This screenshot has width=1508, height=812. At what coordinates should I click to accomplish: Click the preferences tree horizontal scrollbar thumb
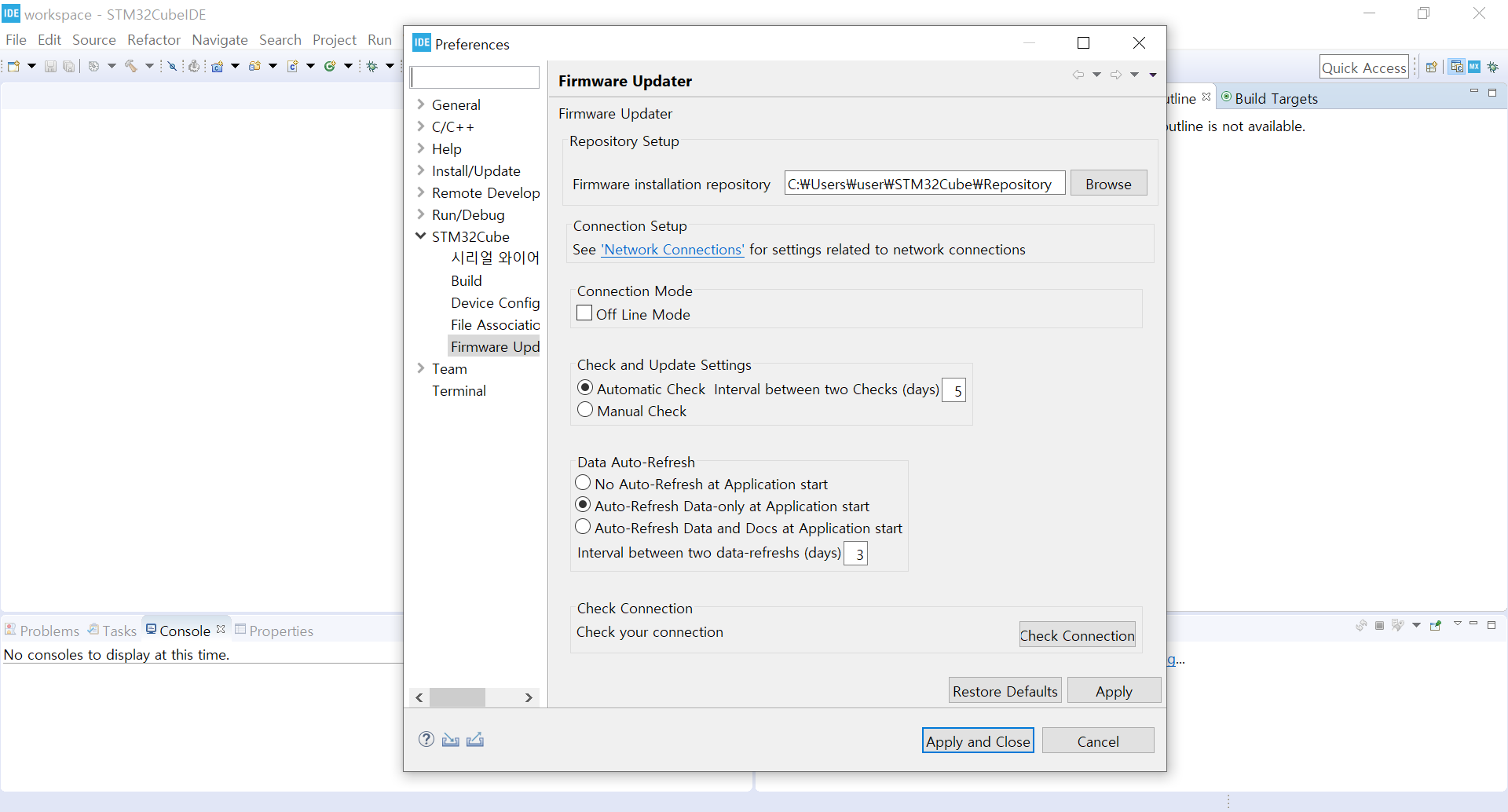[457, 697]
